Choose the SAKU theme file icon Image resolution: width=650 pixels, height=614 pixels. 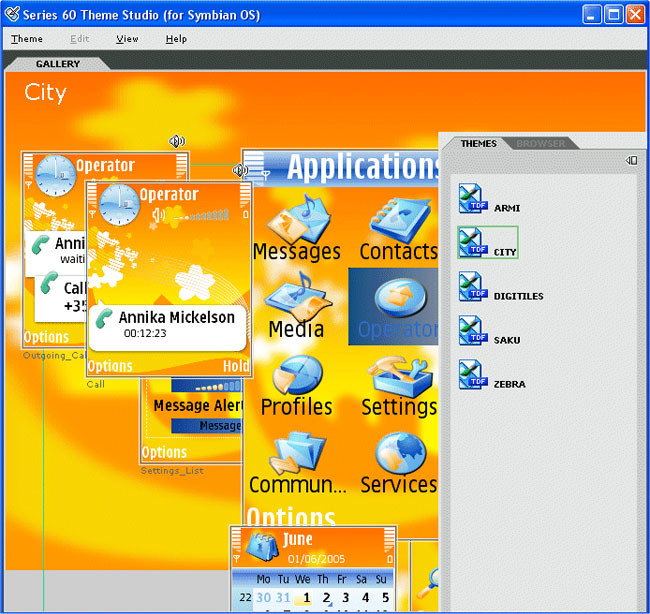(473, 330)
